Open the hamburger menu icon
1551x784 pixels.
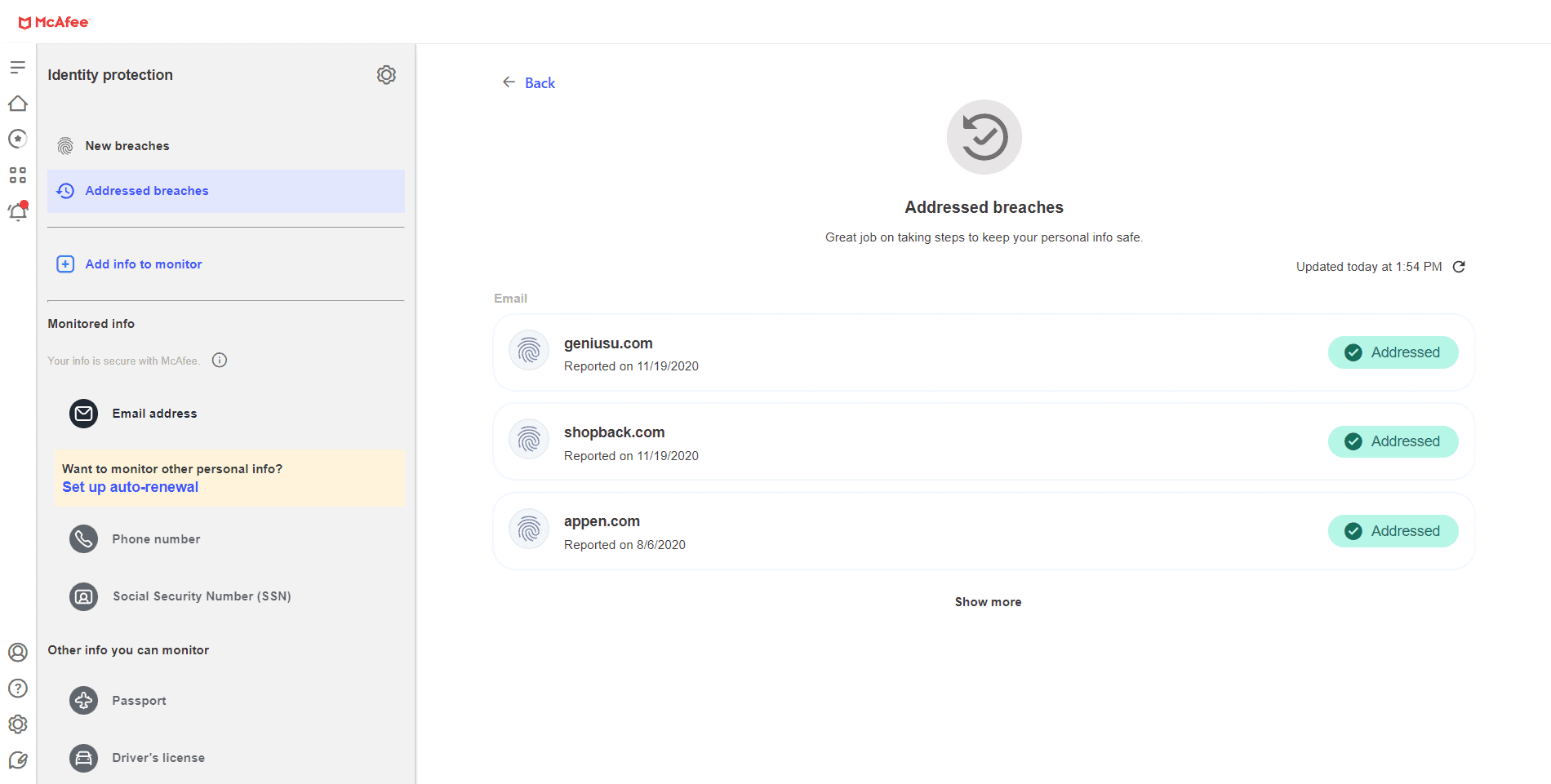(18, 67)
